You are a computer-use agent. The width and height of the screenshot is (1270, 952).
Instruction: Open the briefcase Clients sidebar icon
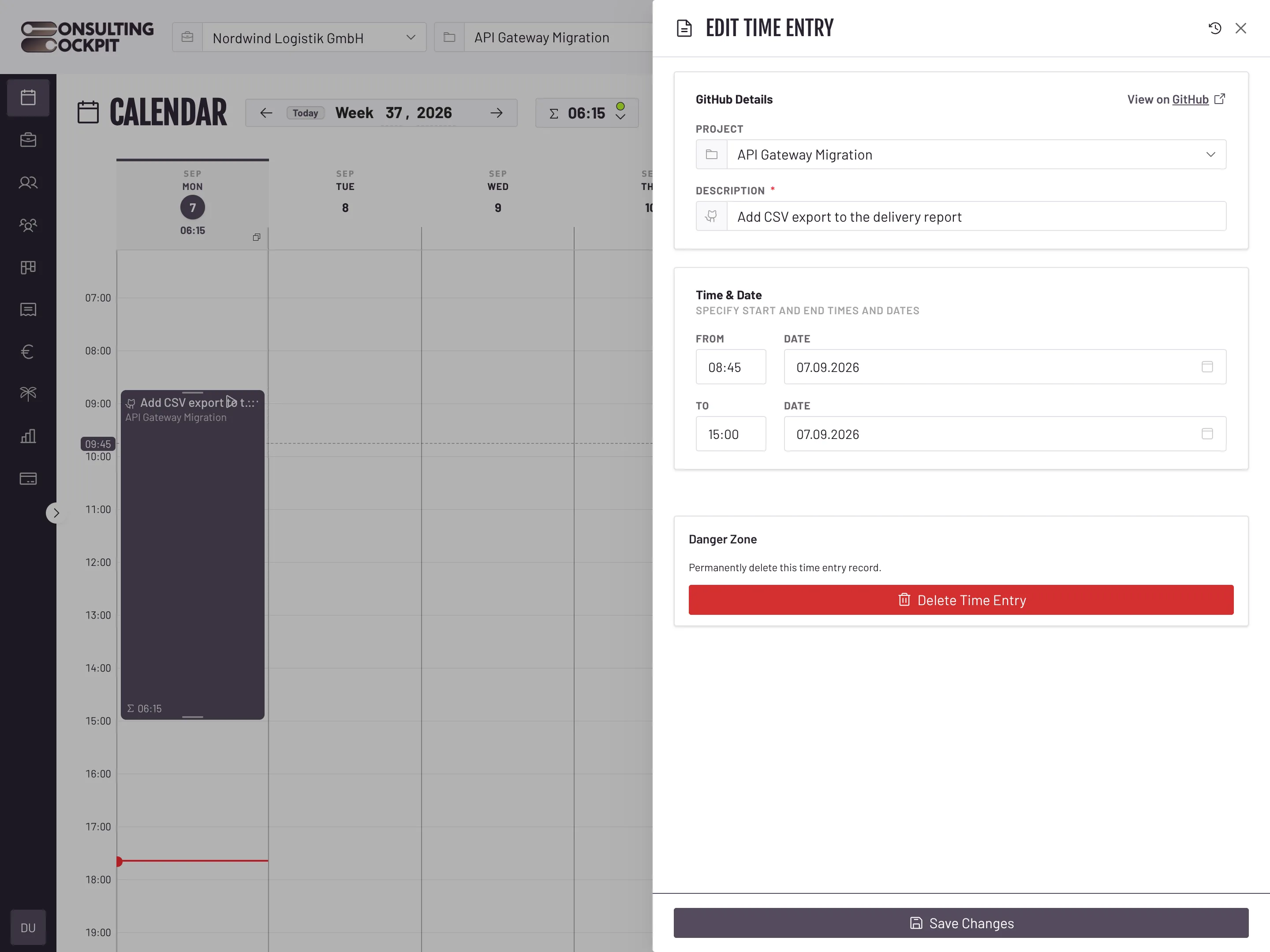tap(28, 140)
